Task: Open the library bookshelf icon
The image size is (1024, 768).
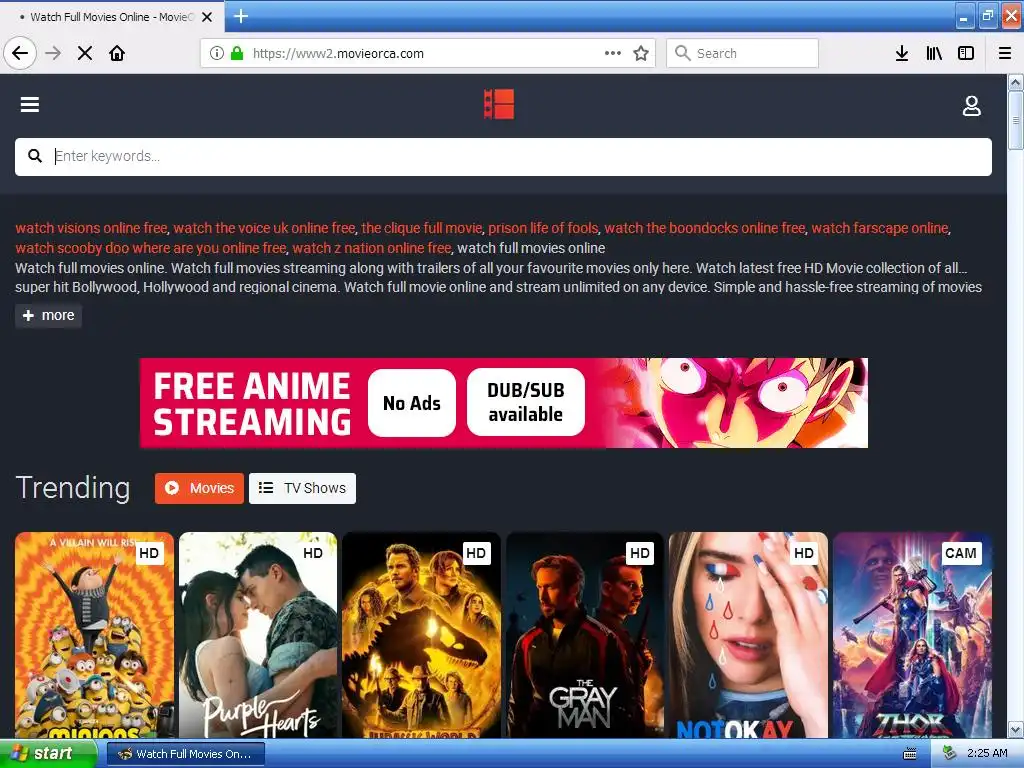Action: click(x=934, y=53)
